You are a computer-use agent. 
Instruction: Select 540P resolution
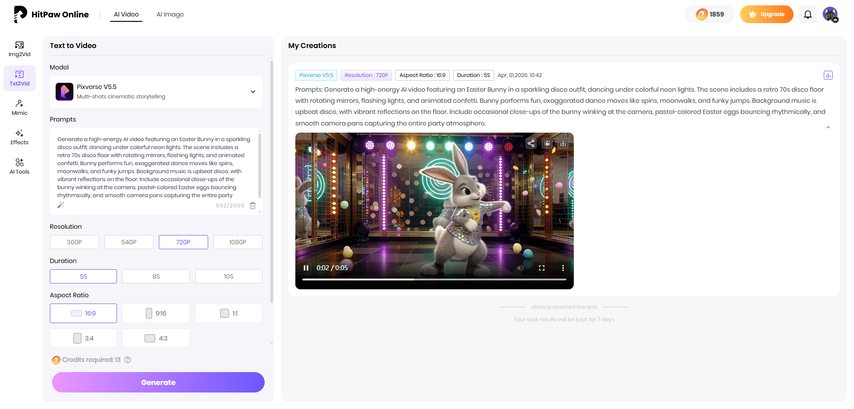coord(129,242)
